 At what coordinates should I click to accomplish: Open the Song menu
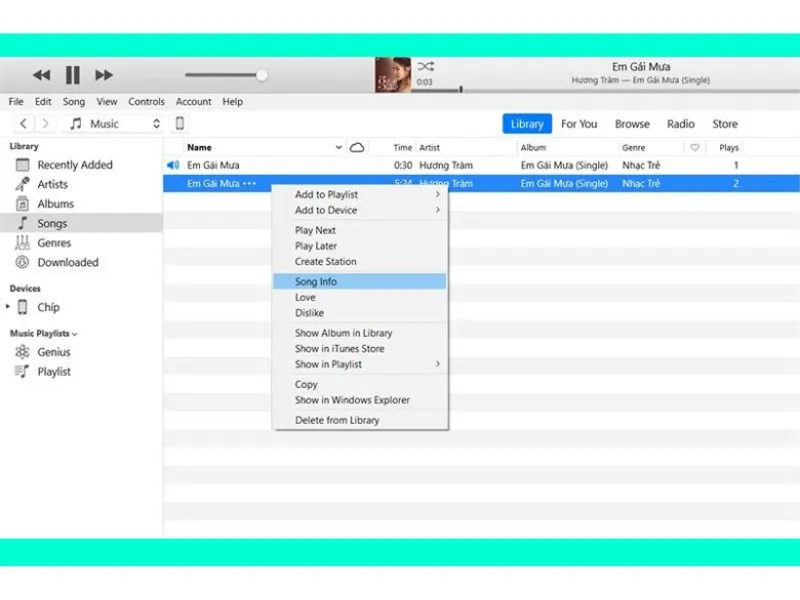point(74,102)
